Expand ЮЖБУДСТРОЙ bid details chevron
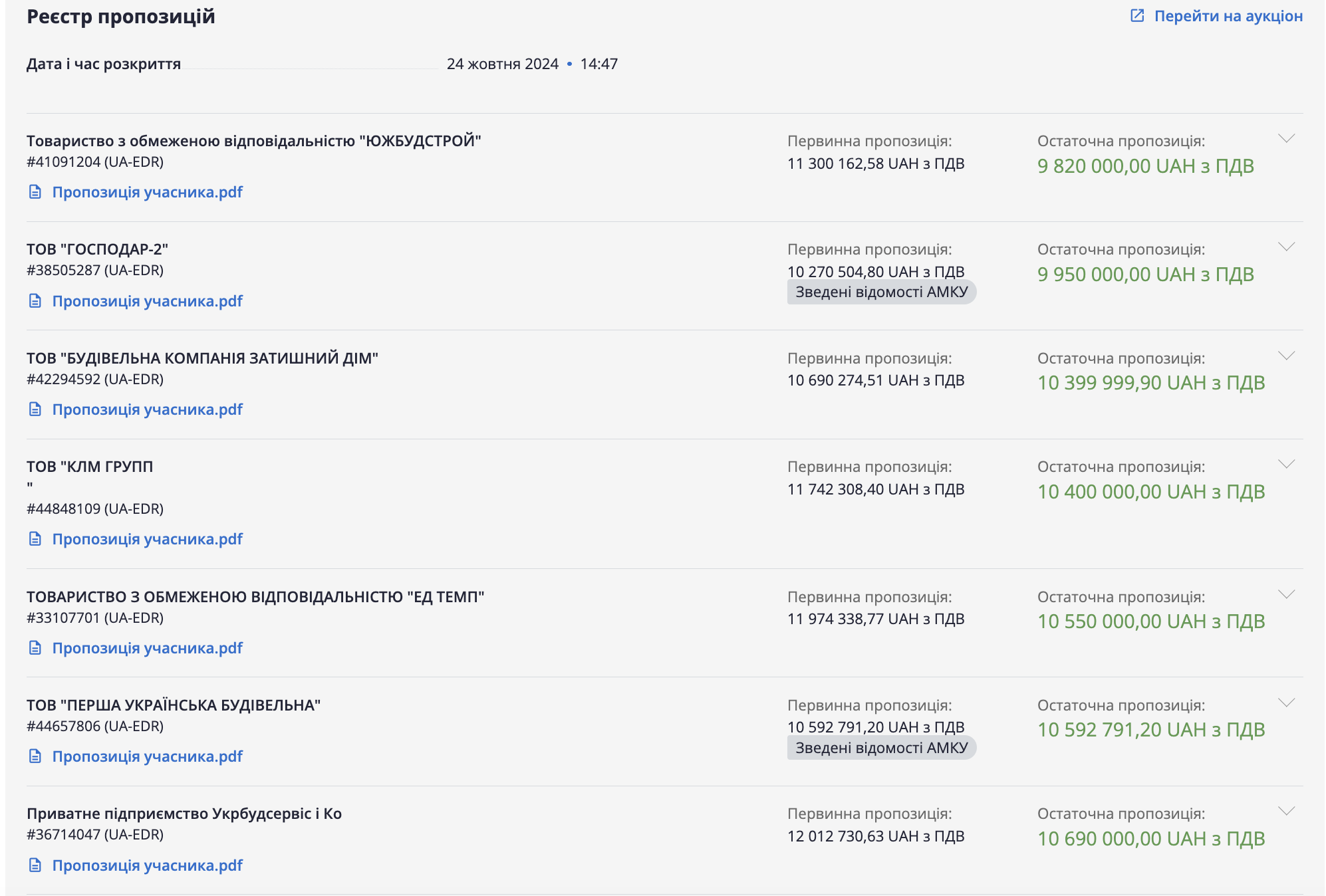 click(x=1286, y=139)
